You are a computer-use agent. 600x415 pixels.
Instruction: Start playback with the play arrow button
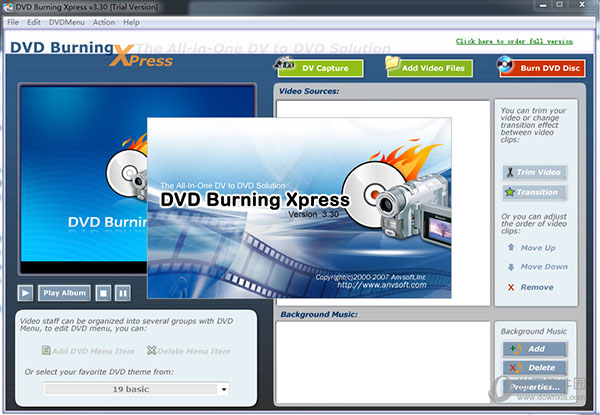point(25,293)
